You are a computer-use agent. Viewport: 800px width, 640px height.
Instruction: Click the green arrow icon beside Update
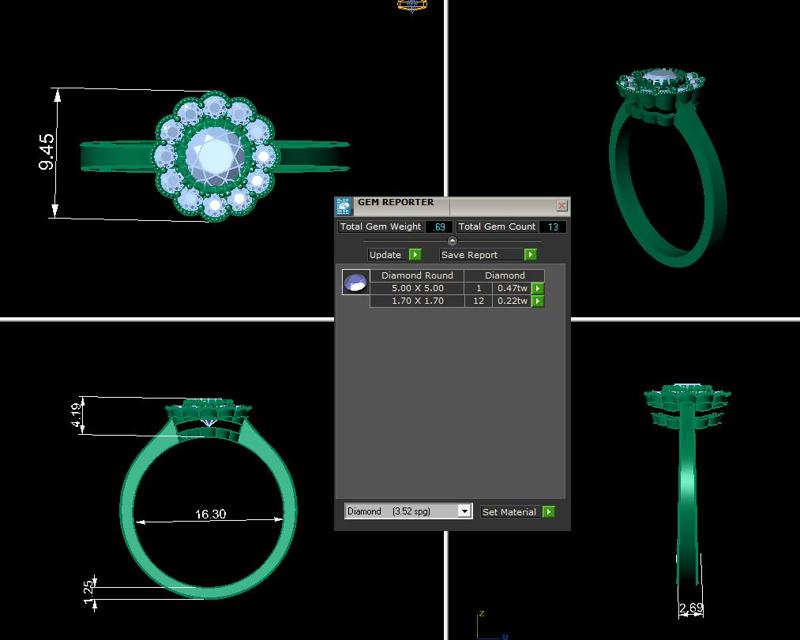pos(413,254)
